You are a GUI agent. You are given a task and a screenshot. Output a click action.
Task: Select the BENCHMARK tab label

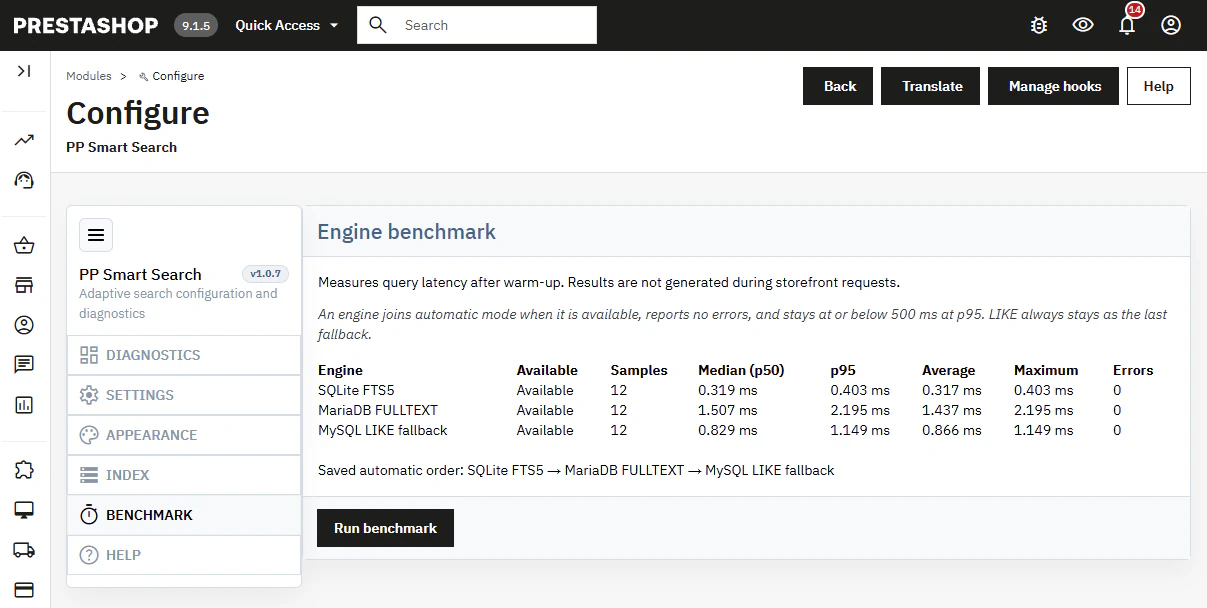tap(149, 515)
